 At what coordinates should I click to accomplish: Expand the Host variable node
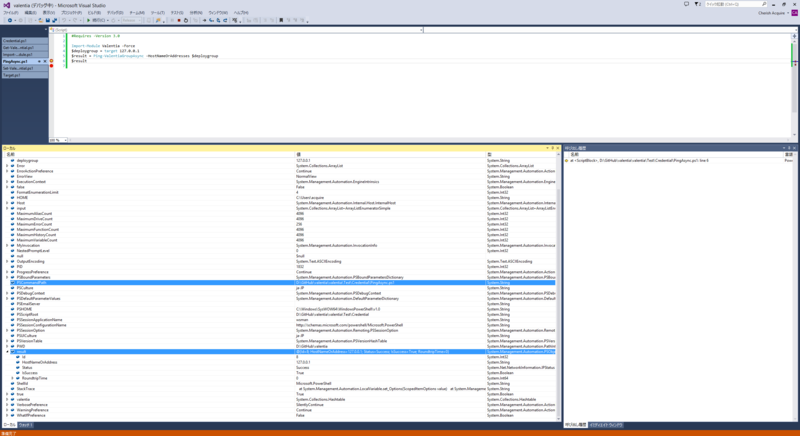tap(7, 203)
